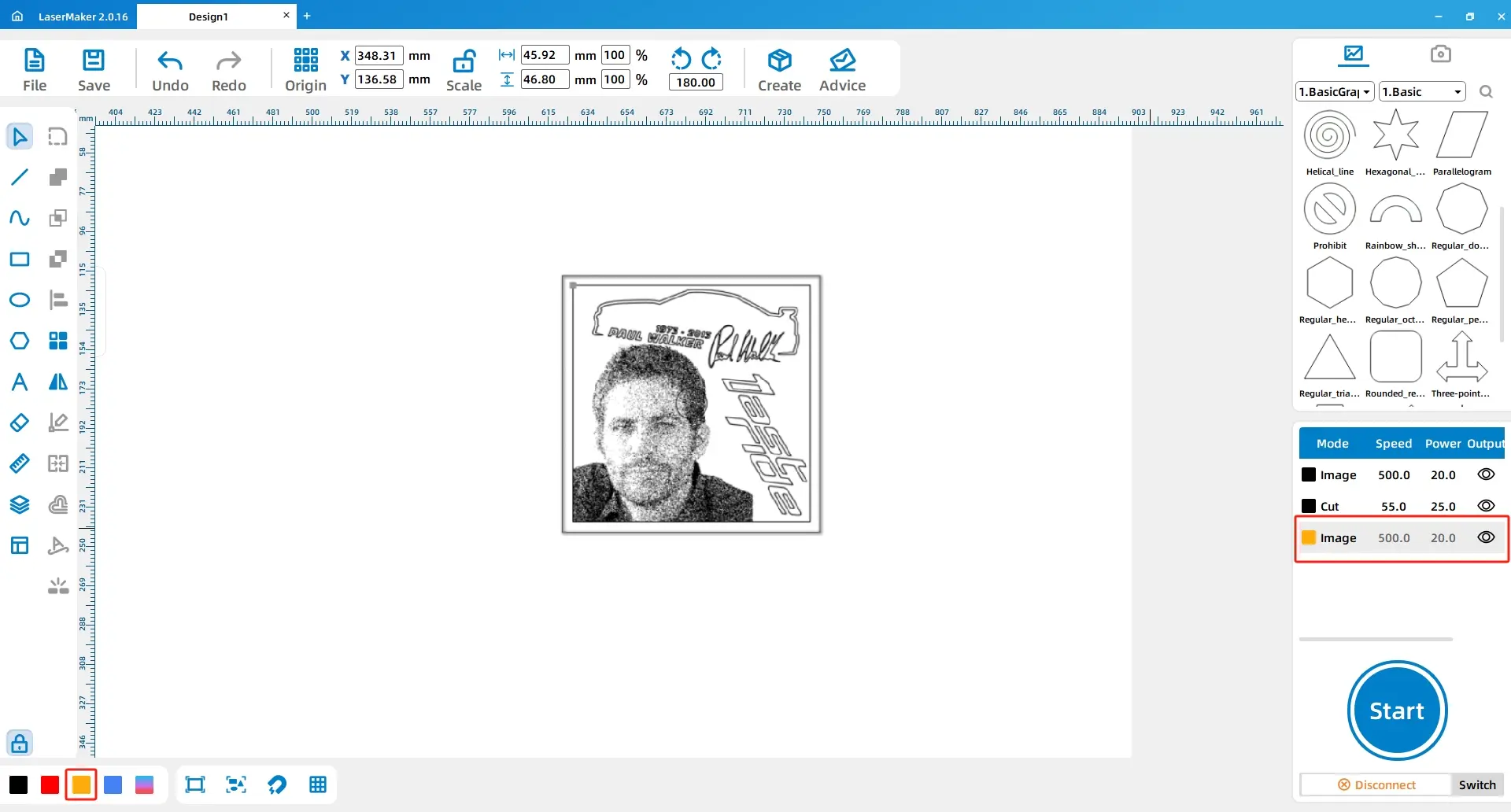Rotate counterclockwise using the rotate-left icon

[x=681, y=58]
